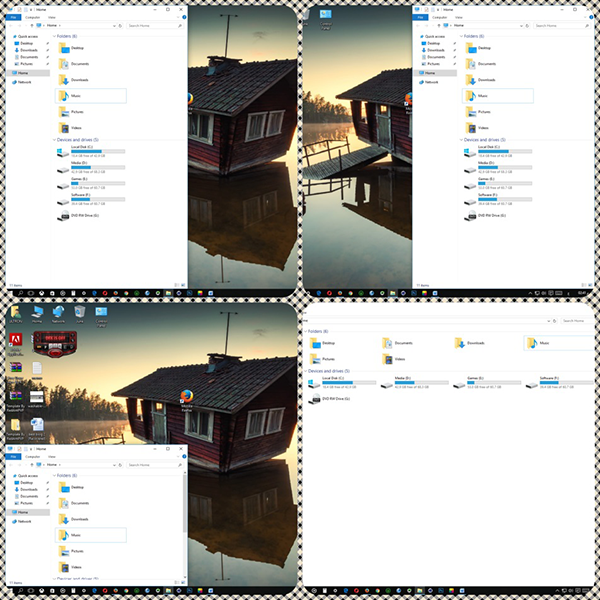Click File Explorer taskbar icon in top-left panel
Image resolution: width=600 pixels, height=600 pixels.
click(x=168, y=293)
